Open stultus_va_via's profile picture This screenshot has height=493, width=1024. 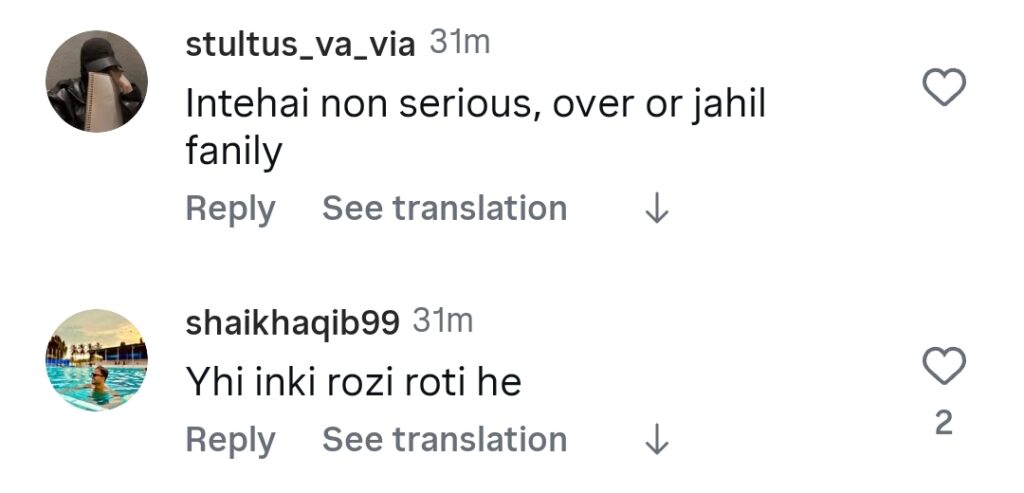coord(97,81)
